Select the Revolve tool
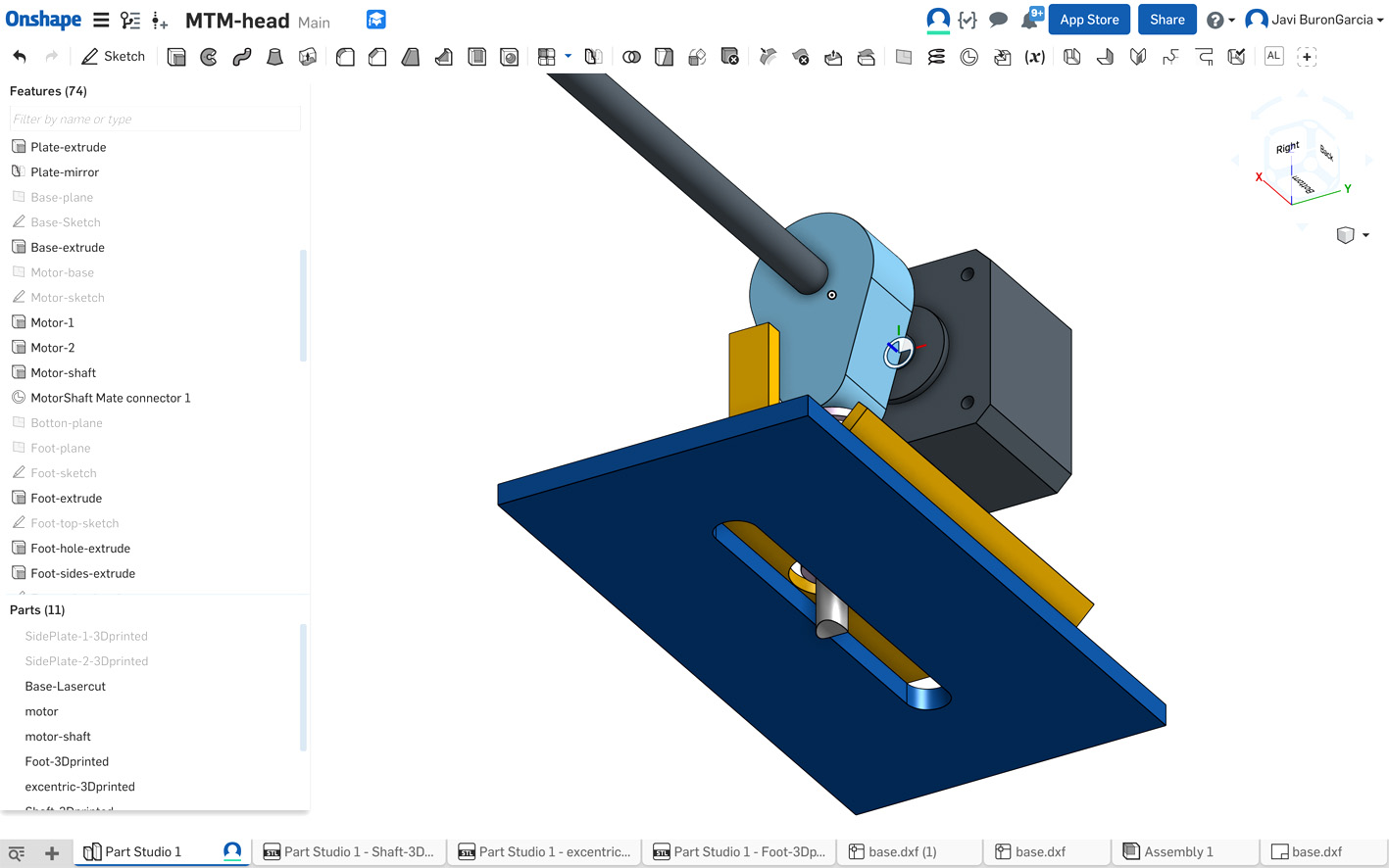The width and height of the screenshot is (1389, 868). coord(209,57)
